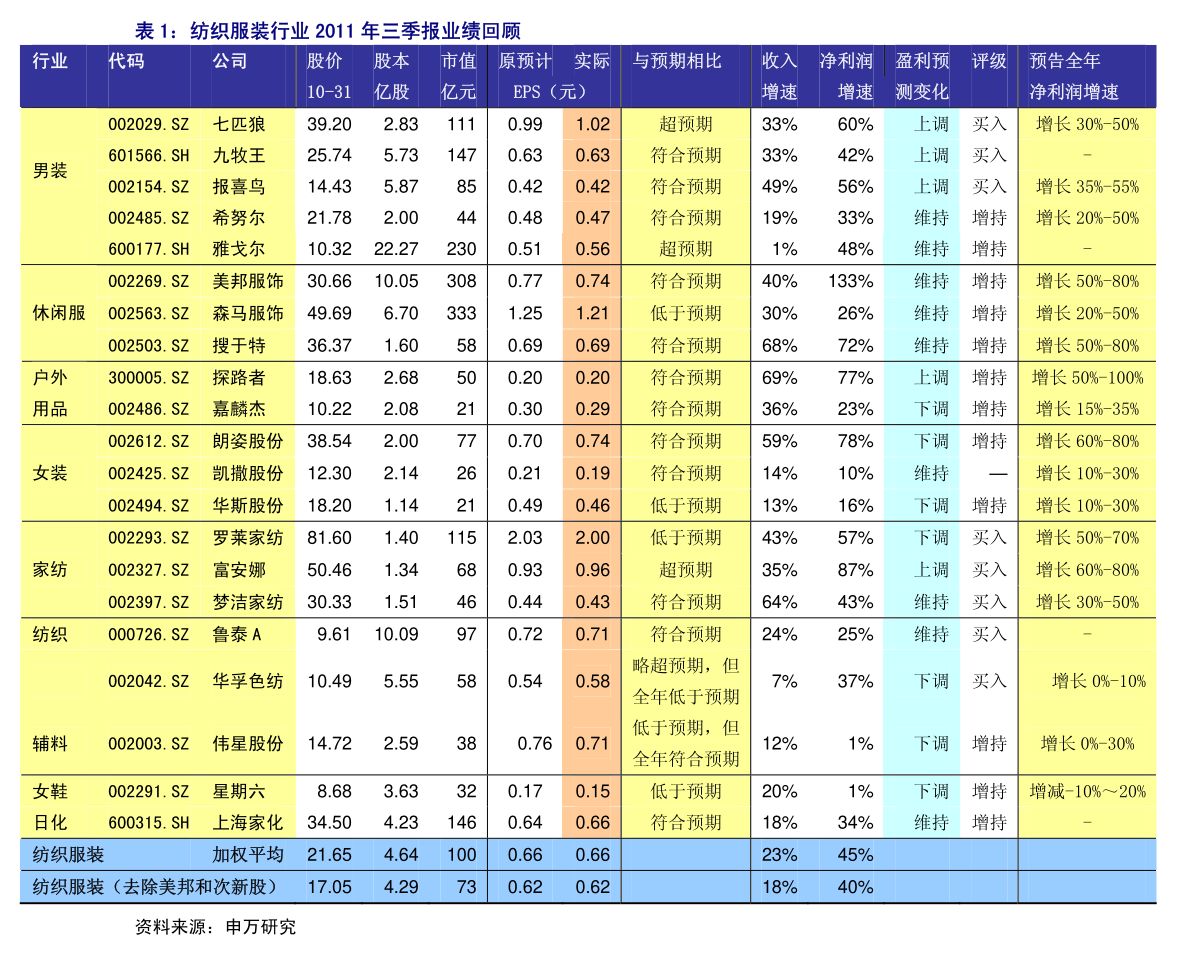
Task: Select stock code 002029.SZ
Action: (x=148, y=125)
